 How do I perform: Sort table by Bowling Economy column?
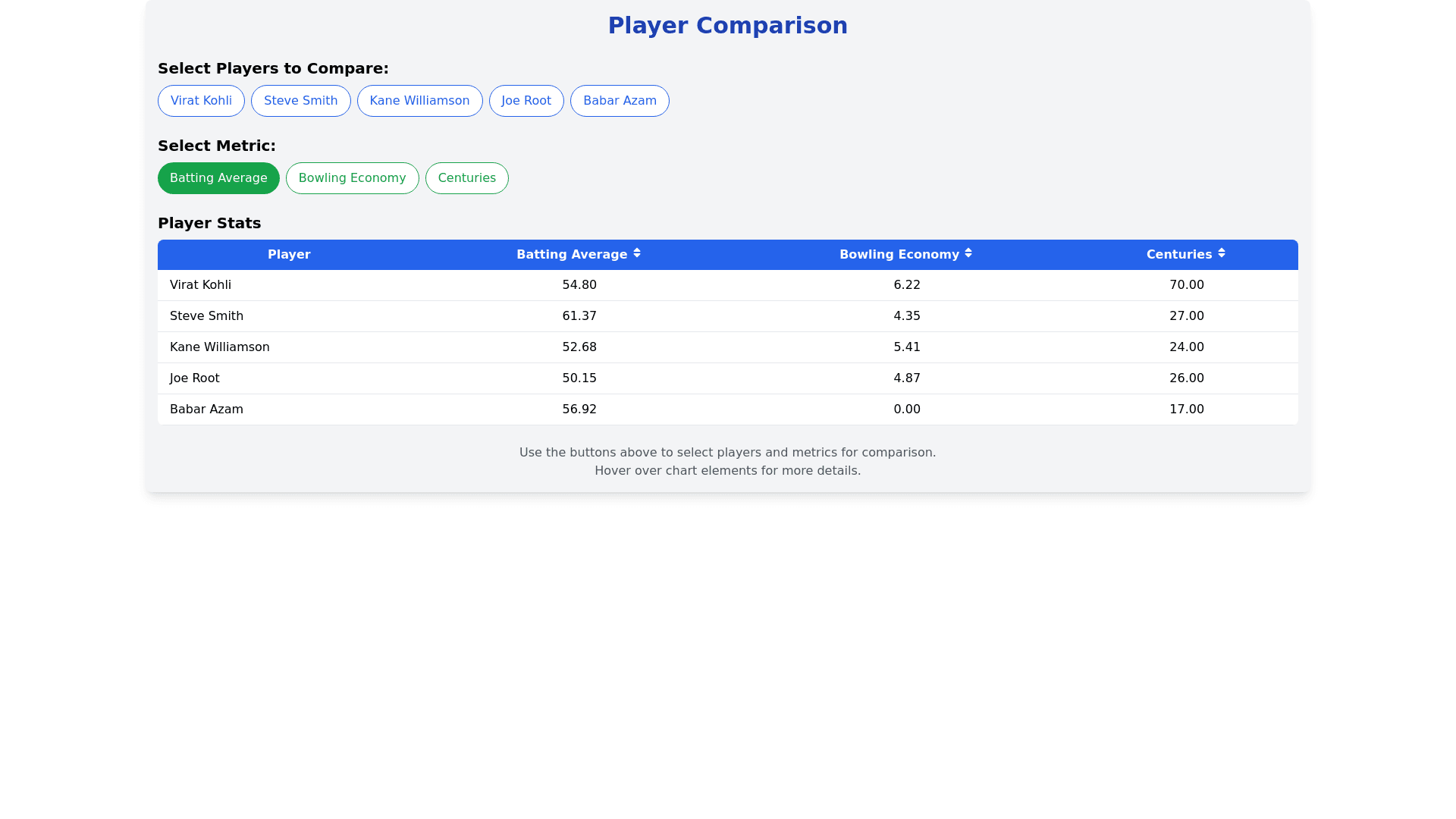click(x=899, y=255)
